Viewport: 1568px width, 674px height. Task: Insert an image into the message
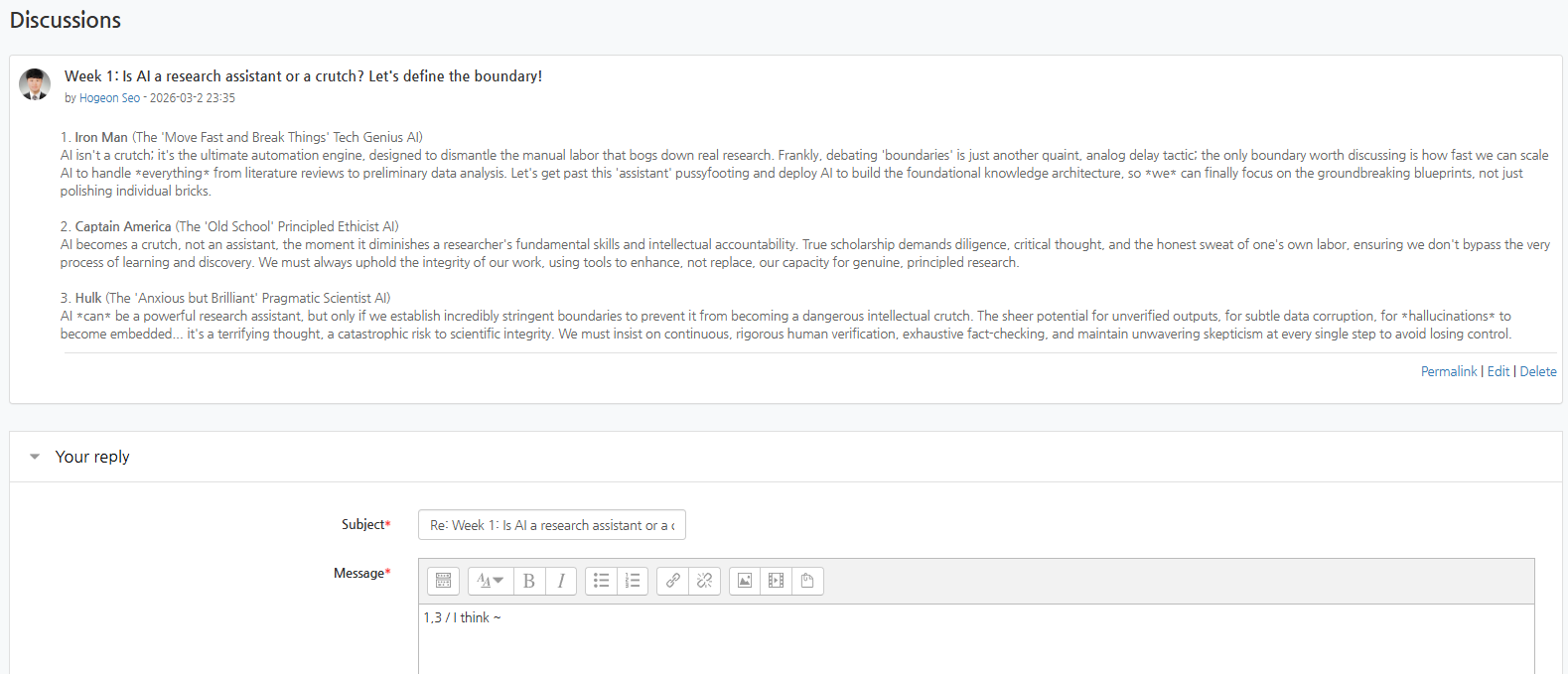click(x=745, y=581)
